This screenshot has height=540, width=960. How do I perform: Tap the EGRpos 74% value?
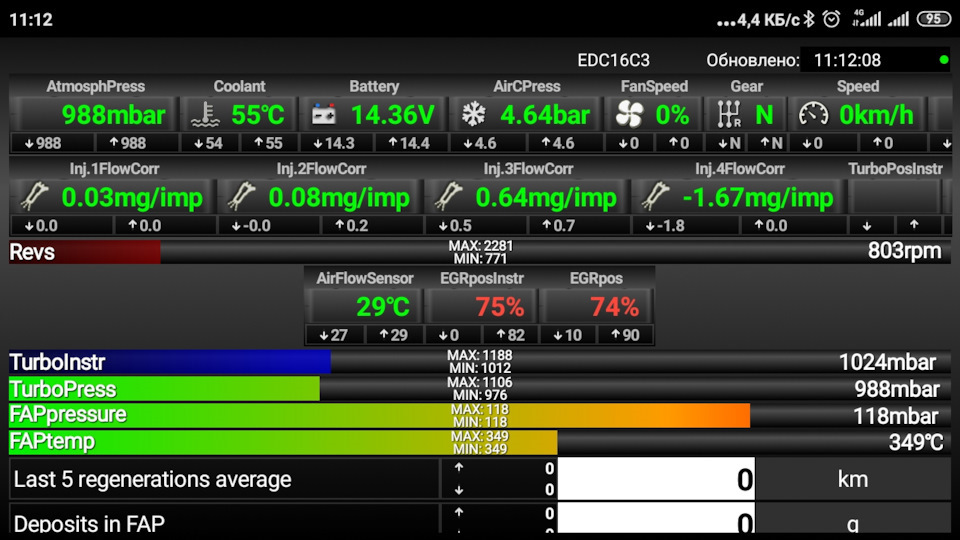tap(615, 306)
